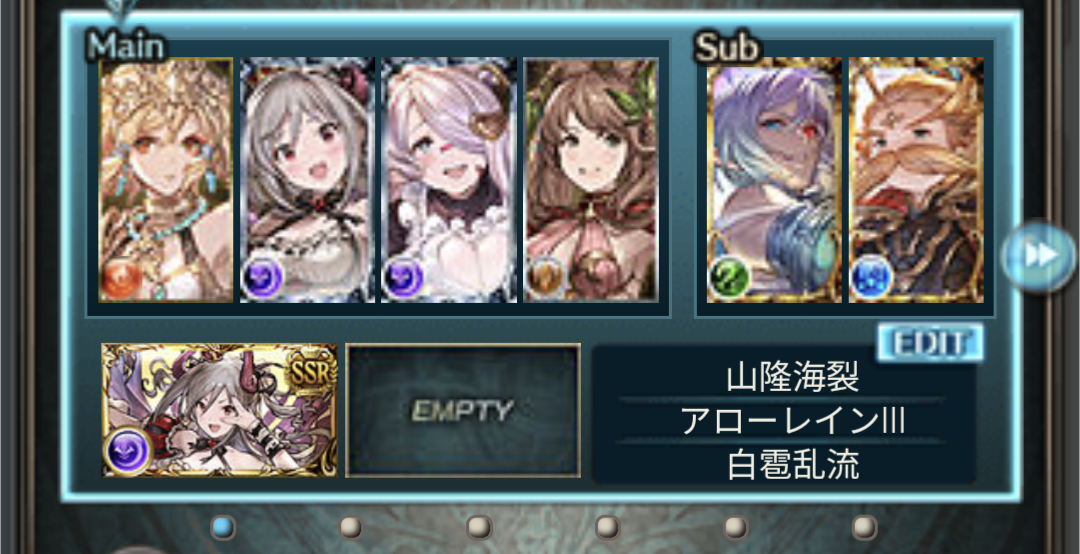
Task: Select the gray-haired main character with horn
Action: tap(307, 180)
